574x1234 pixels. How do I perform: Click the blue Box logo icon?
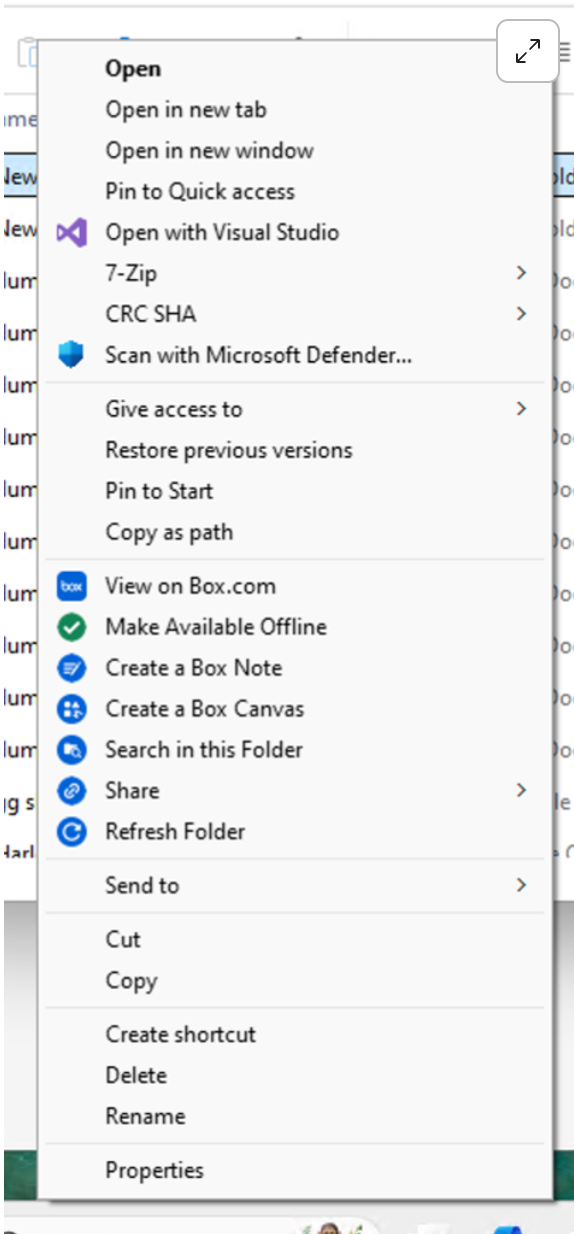point(71,587)
